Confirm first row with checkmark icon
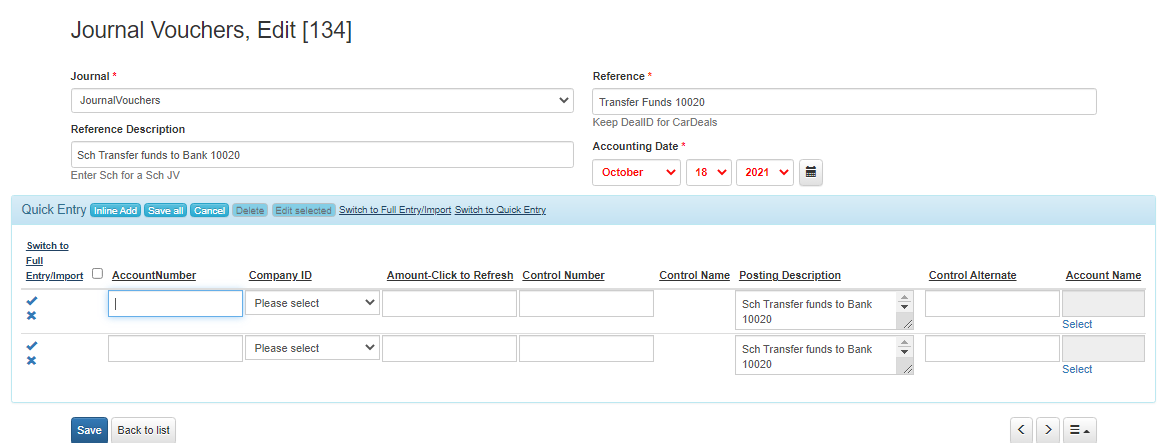The width and height of the screenshot is (1163, 443). pos(31,301)
